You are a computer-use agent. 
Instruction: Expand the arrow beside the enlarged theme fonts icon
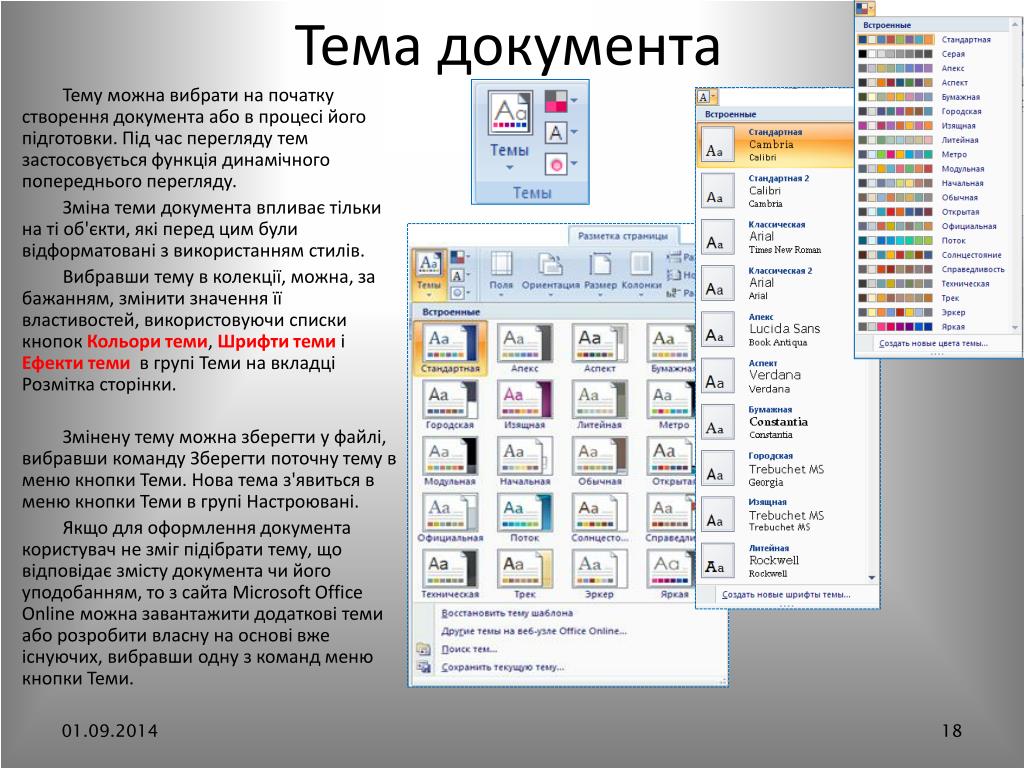point(573,132)
